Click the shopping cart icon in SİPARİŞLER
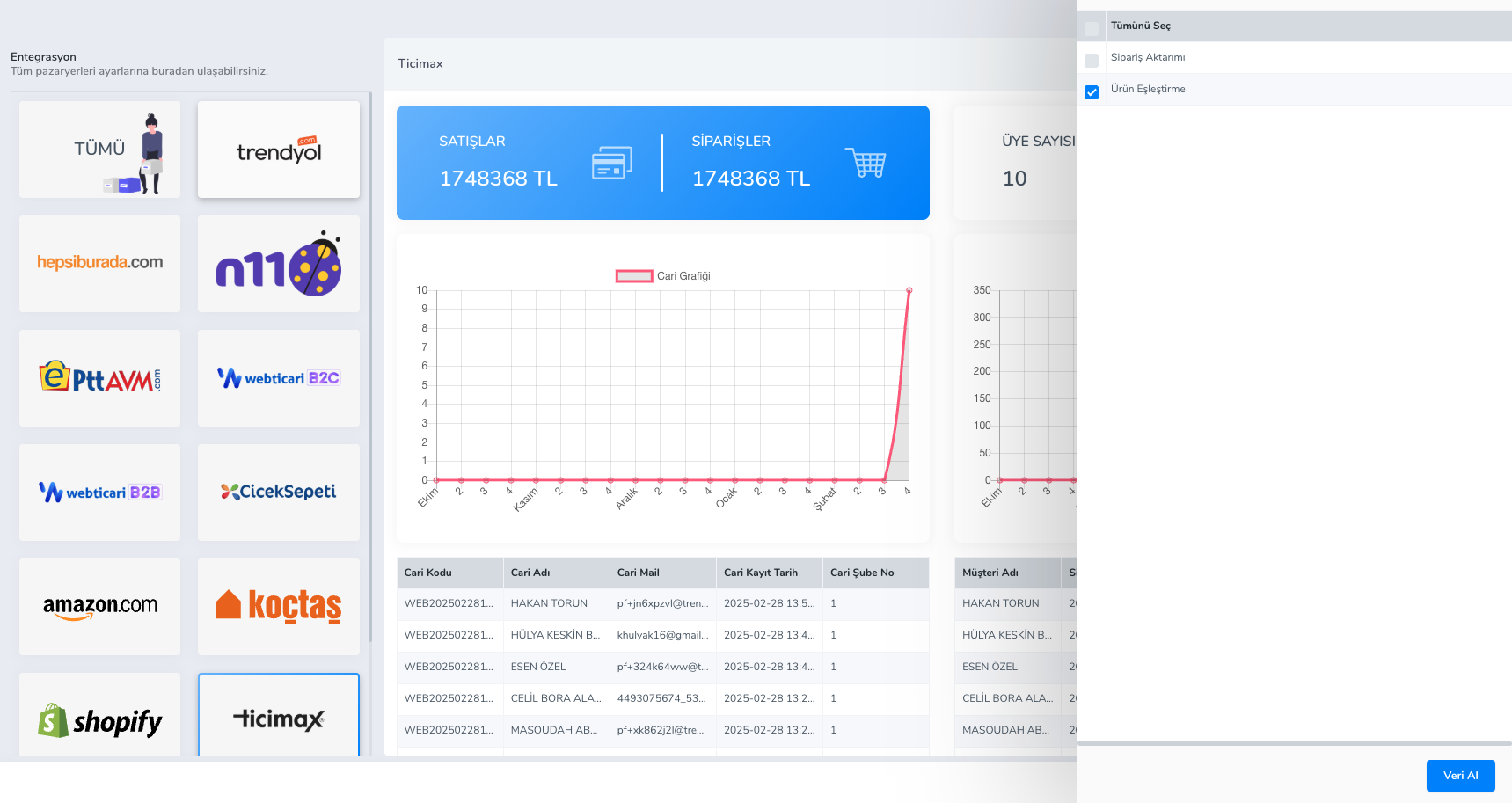 pos(866,163)
